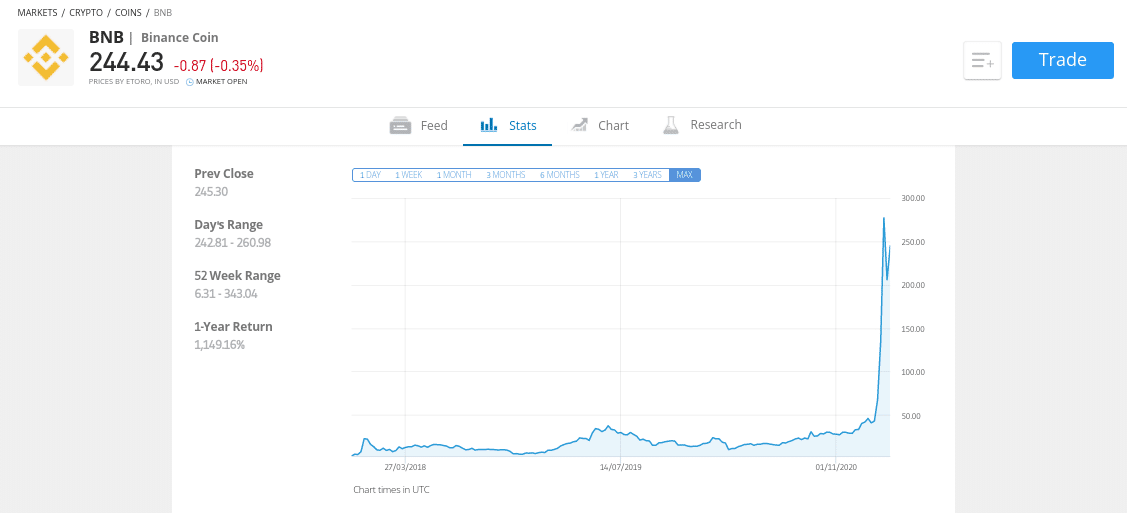Click the Research flask icon
The width and height of the screenshot is (1127, 513).
[x=671, y=125]
